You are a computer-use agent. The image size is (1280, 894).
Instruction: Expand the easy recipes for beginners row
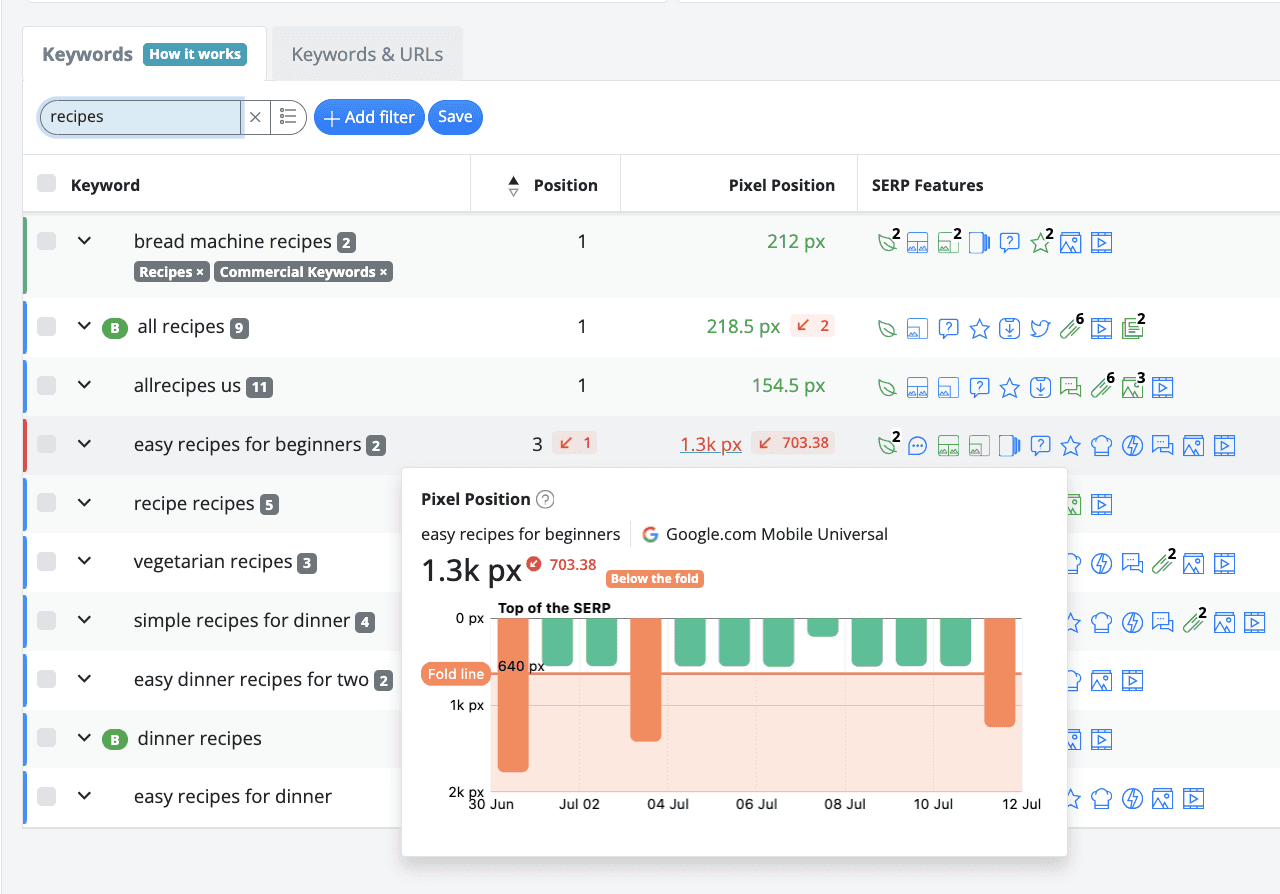[x=85, y=444]
